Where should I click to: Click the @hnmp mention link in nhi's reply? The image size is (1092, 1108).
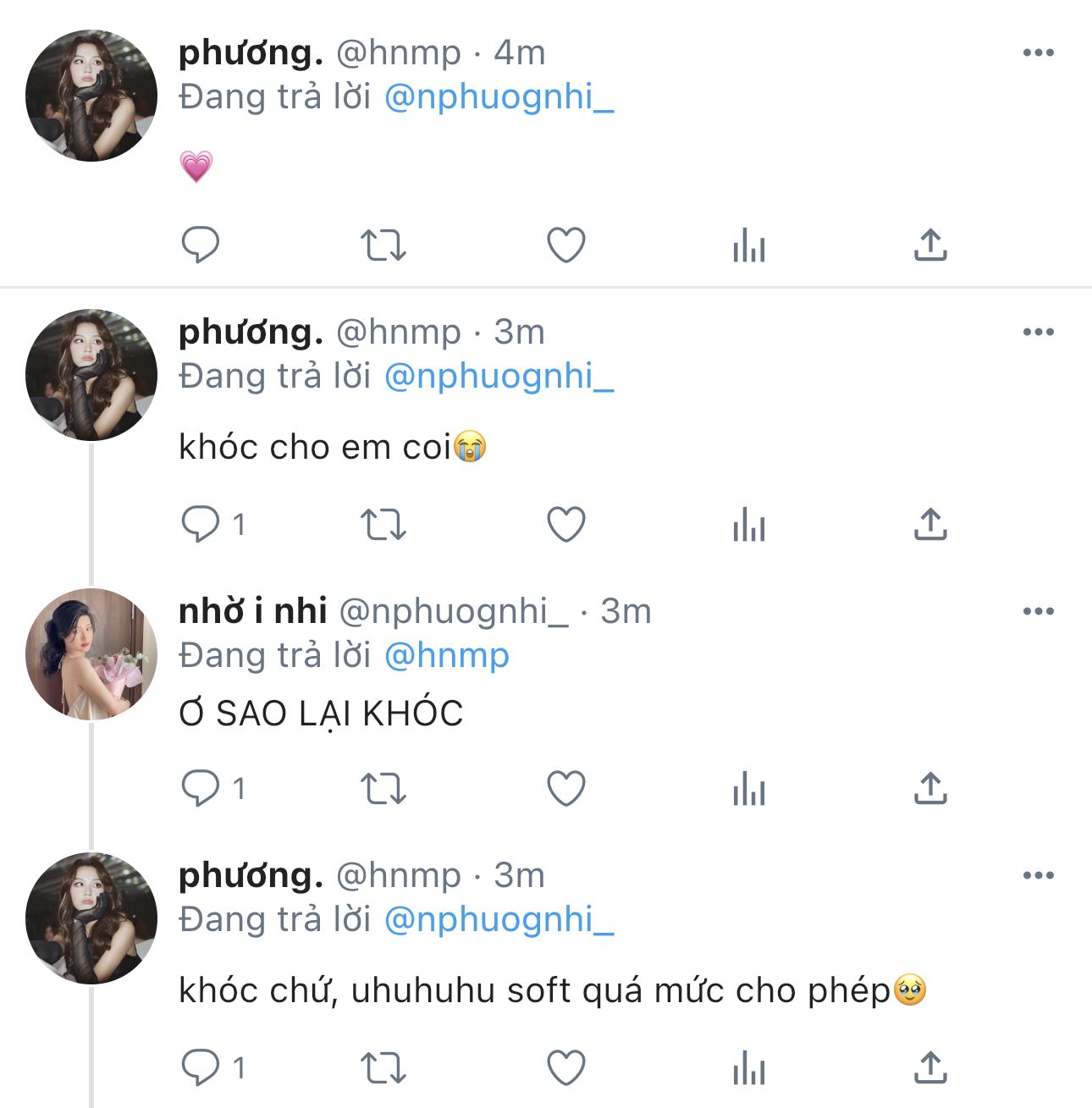click(x=447, y=655)
